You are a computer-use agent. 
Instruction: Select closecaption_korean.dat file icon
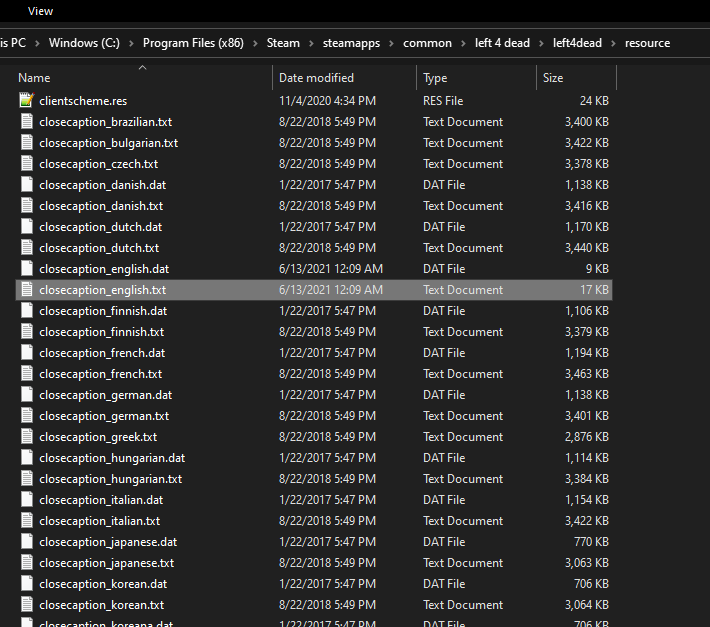[27, 584]
